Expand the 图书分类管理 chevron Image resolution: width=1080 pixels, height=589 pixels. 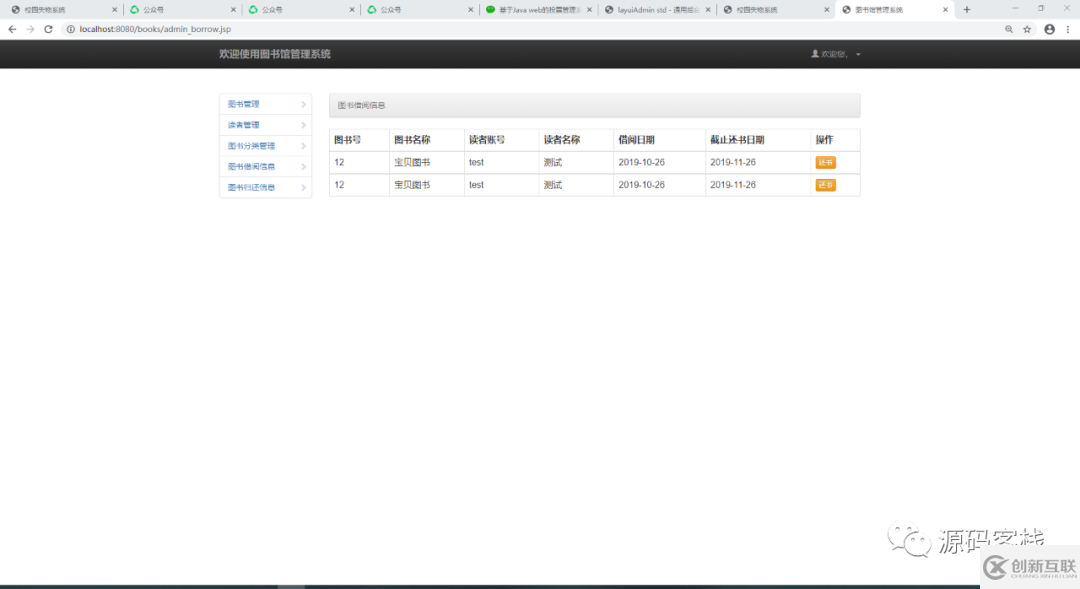click(x=303, y=145)
